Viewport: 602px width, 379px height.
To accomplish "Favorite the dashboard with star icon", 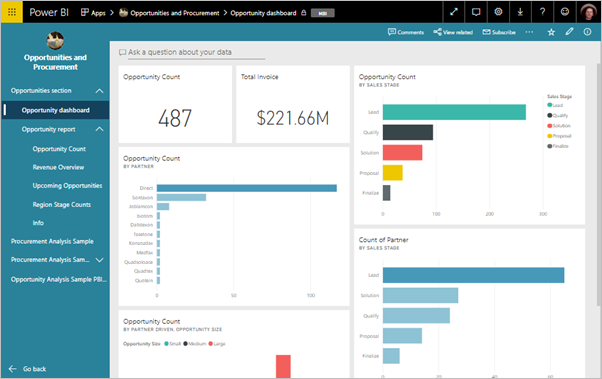I will click(551, 32).
